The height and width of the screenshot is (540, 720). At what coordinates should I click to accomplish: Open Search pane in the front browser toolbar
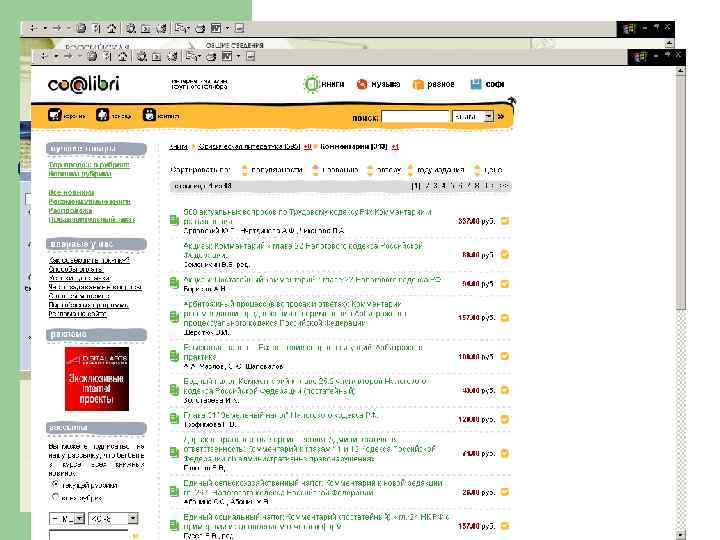[142, 56]
